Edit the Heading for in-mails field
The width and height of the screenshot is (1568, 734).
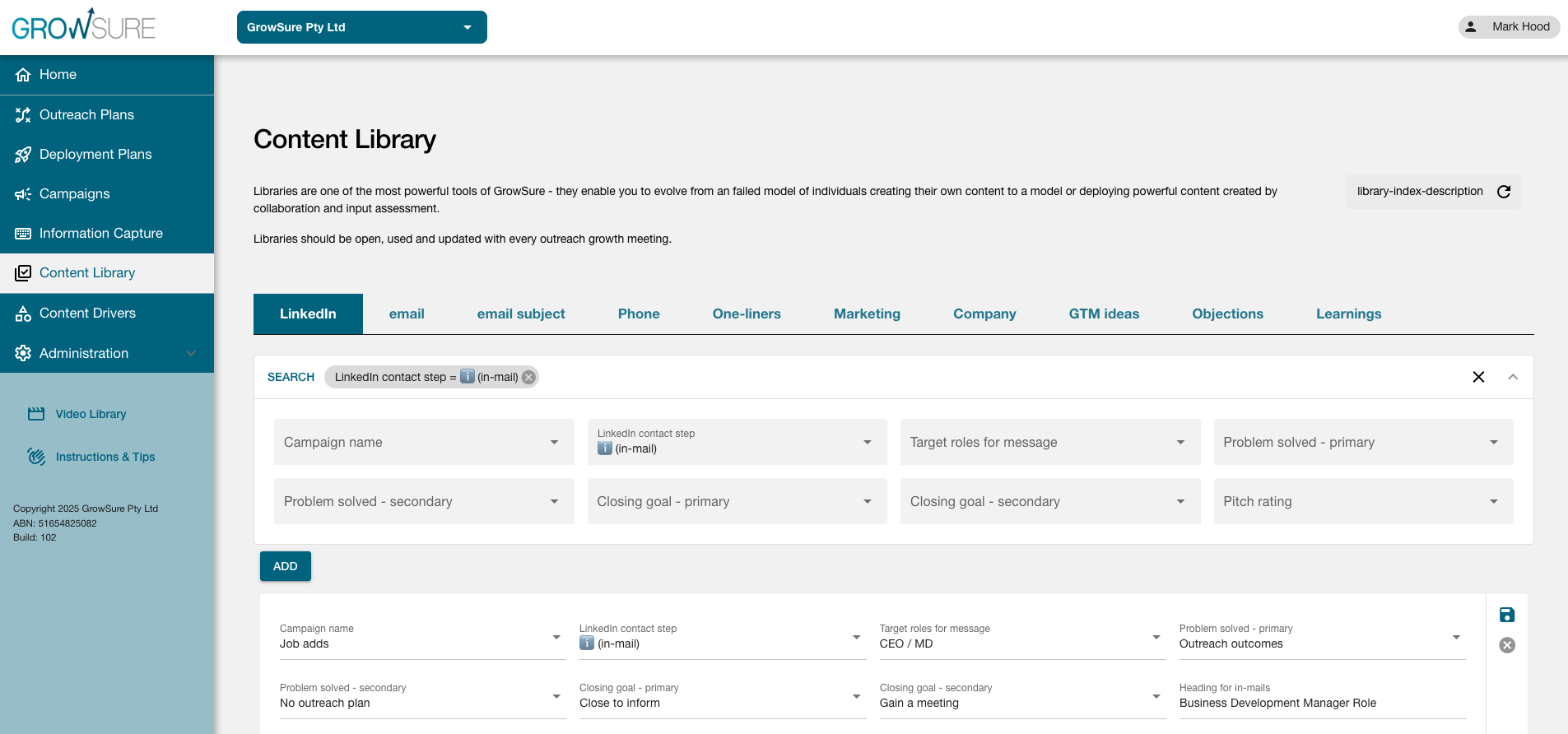click(x=1323, y=697)
